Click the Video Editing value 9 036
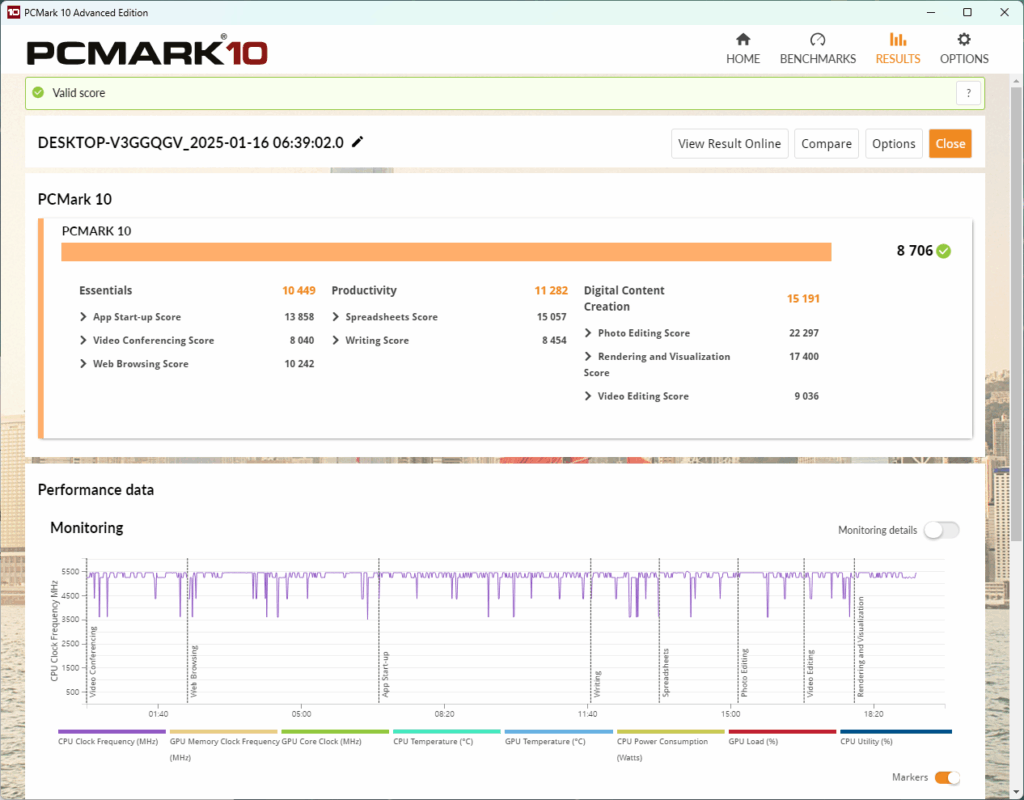 tap(807, 396)
